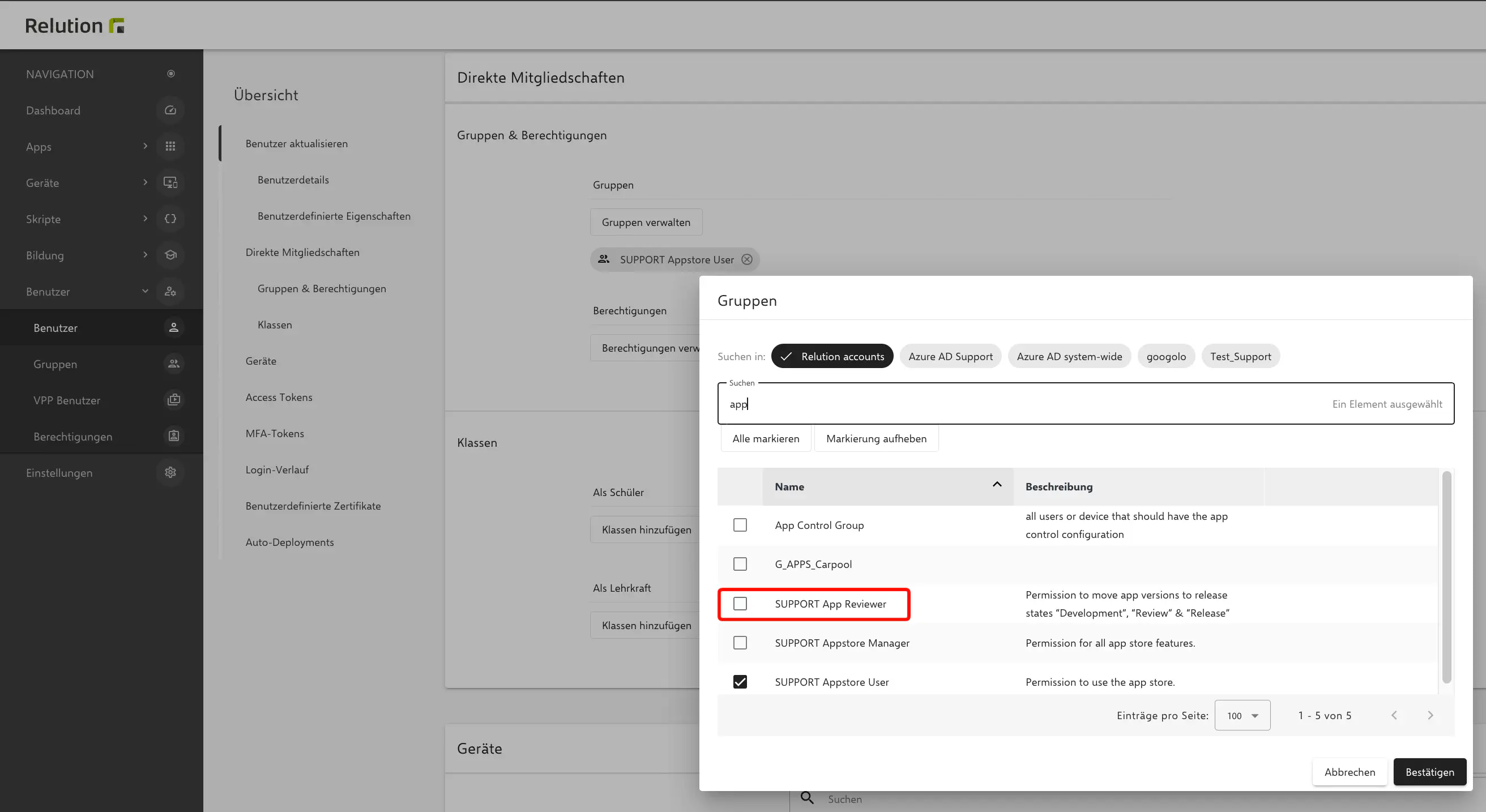Expand the Geräte navigation chevron

pos(146,183)
